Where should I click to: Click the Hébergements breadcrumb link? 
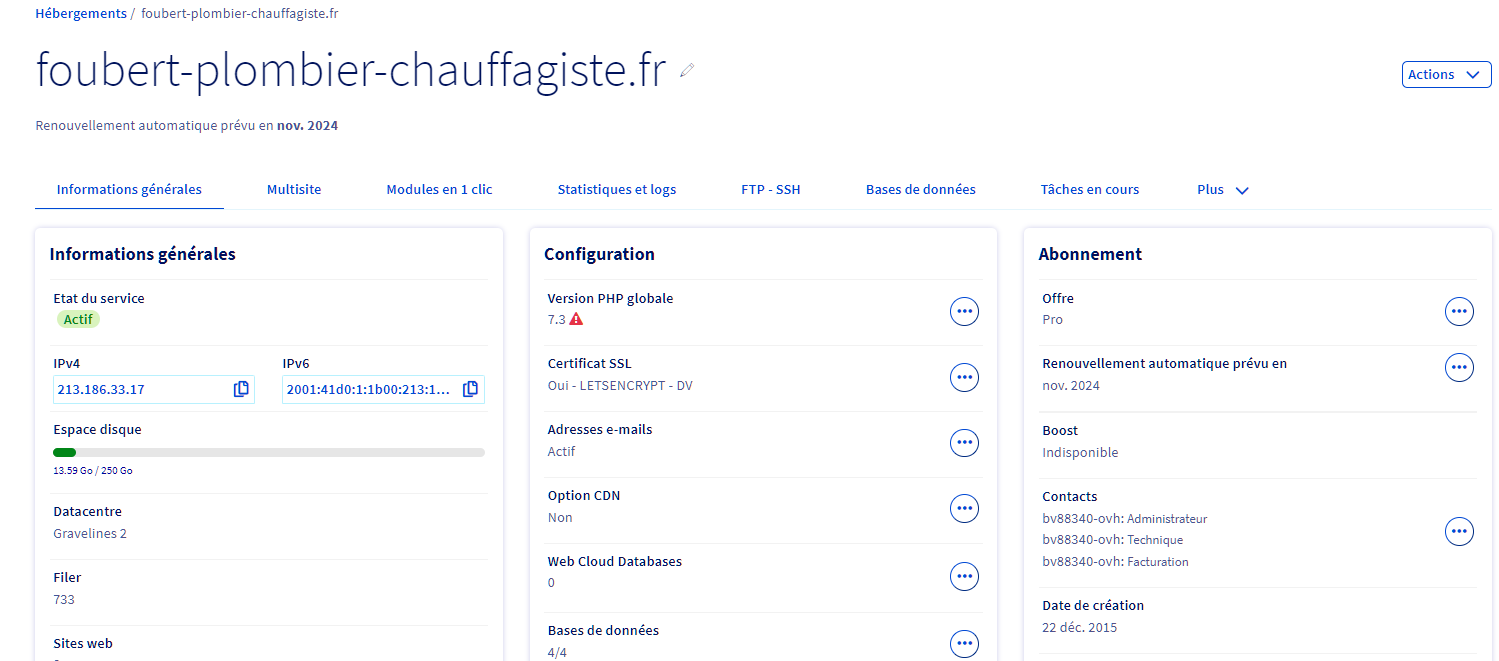coord(81,14)
